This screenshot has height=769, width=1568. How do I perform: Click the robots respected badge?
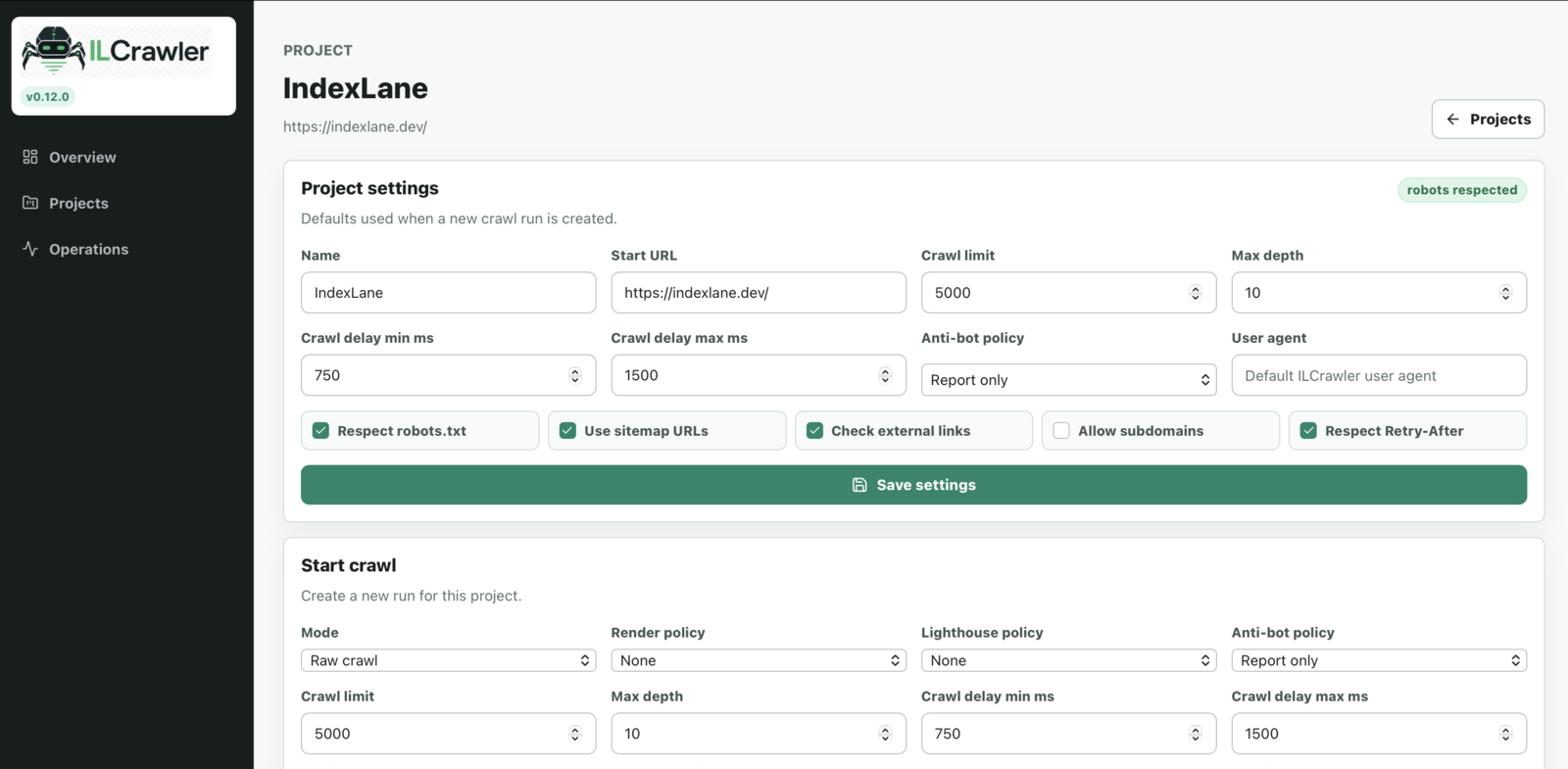pyautogui.click(x=1462, y=190)
